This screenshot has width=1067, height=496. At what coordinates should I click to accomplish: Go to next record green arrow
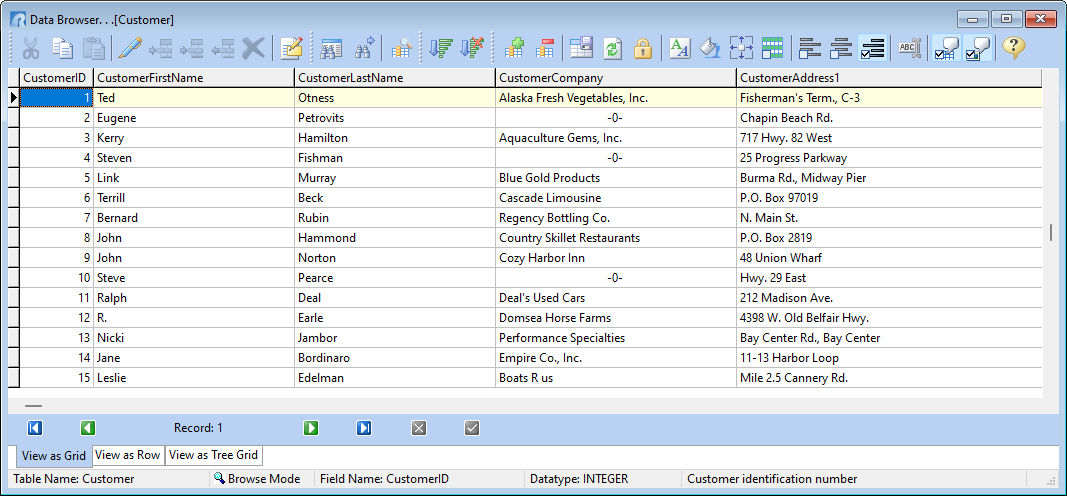[311, 428]
